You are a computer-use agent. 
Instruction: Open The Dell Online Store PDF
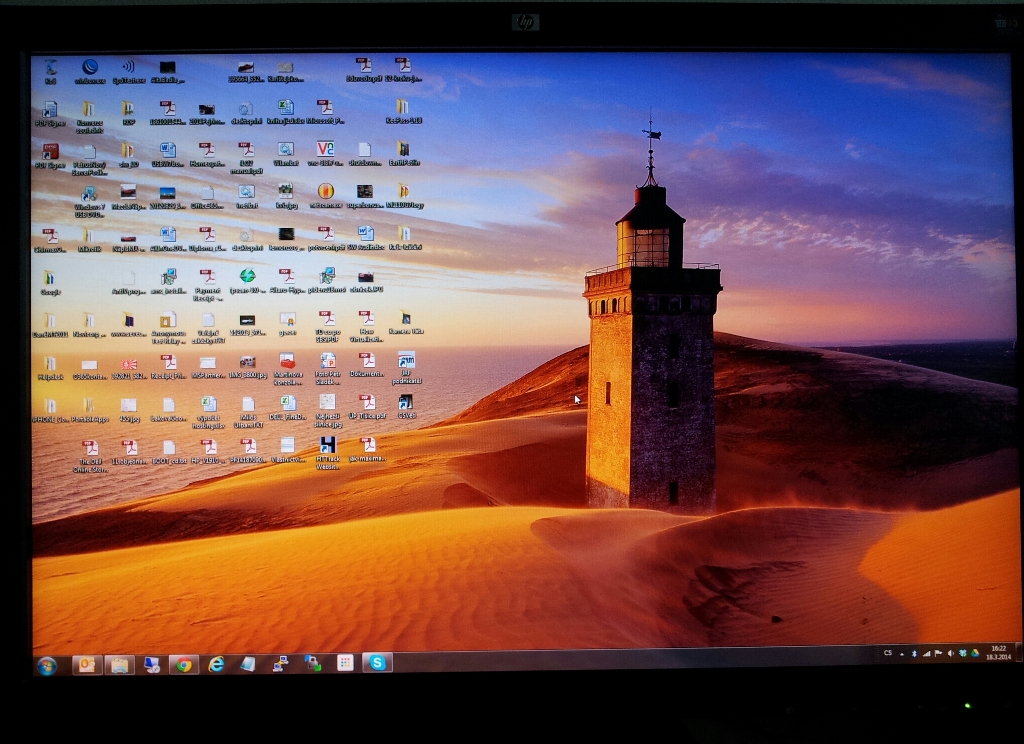[x=90, y=449]
